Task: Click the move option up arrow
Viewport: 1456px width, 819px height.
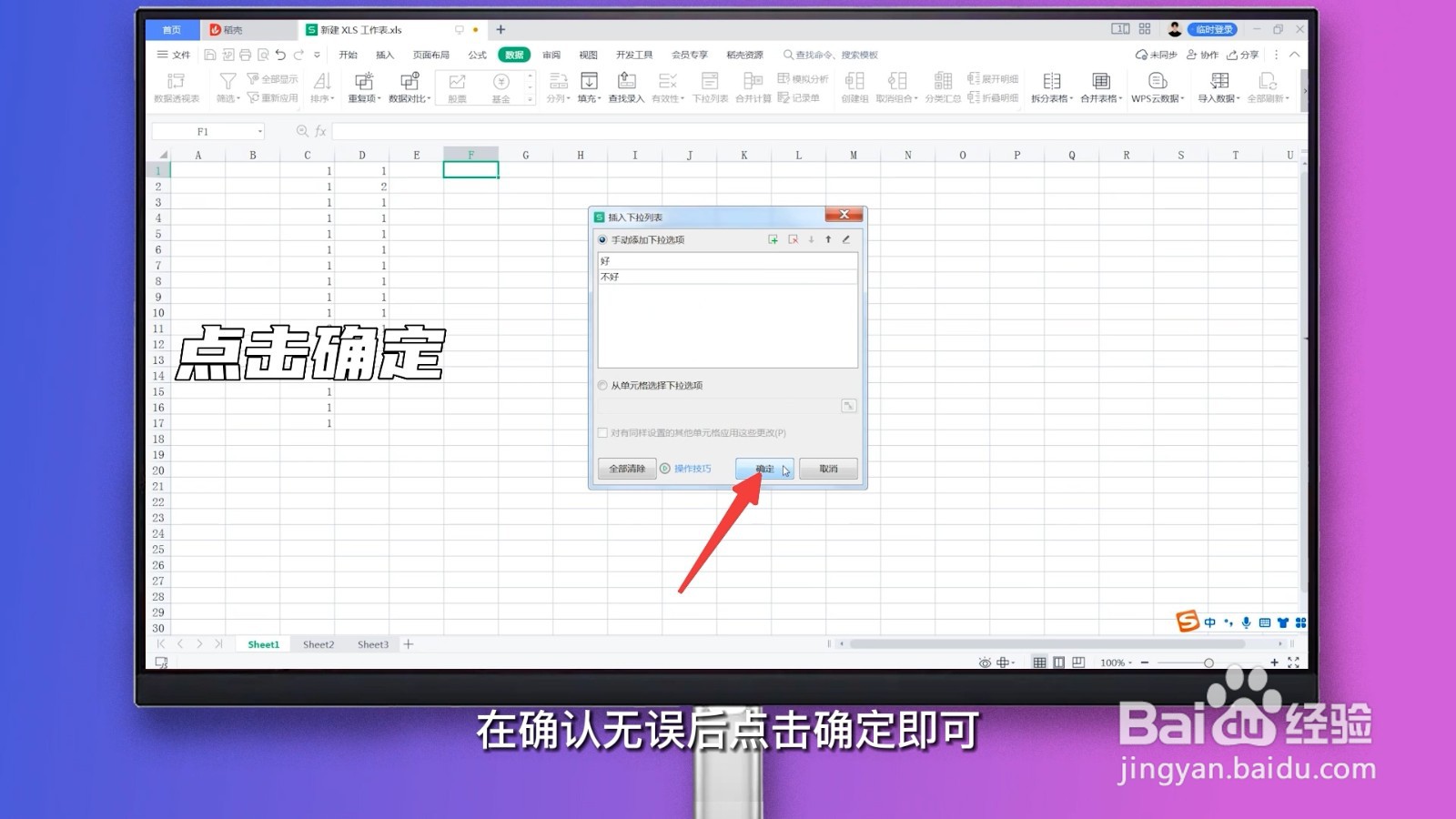Action: click(828, 239)
